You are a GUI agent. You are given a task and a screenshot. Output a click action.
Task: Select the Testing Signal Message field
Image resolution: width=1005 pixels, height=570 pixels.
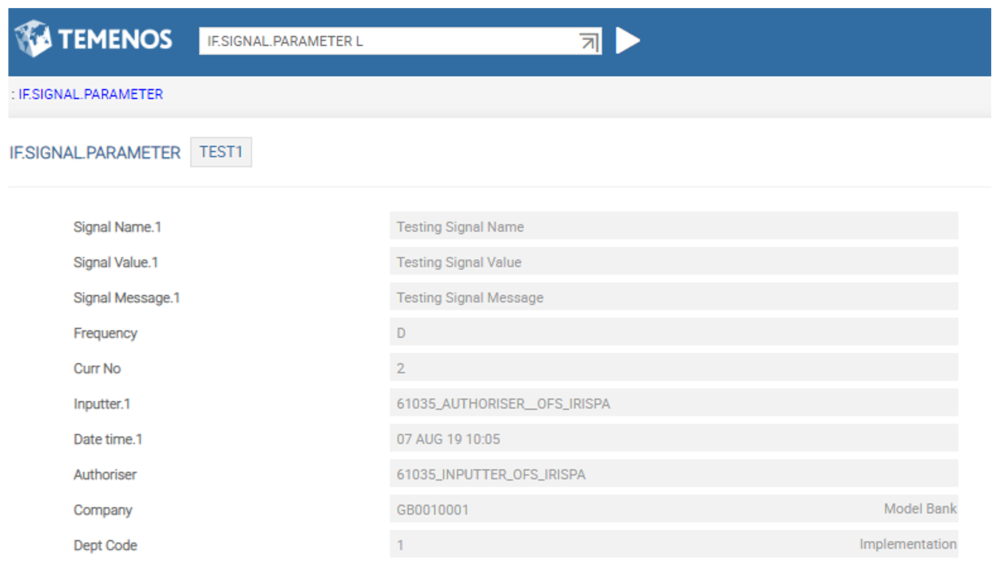point(673,298)
